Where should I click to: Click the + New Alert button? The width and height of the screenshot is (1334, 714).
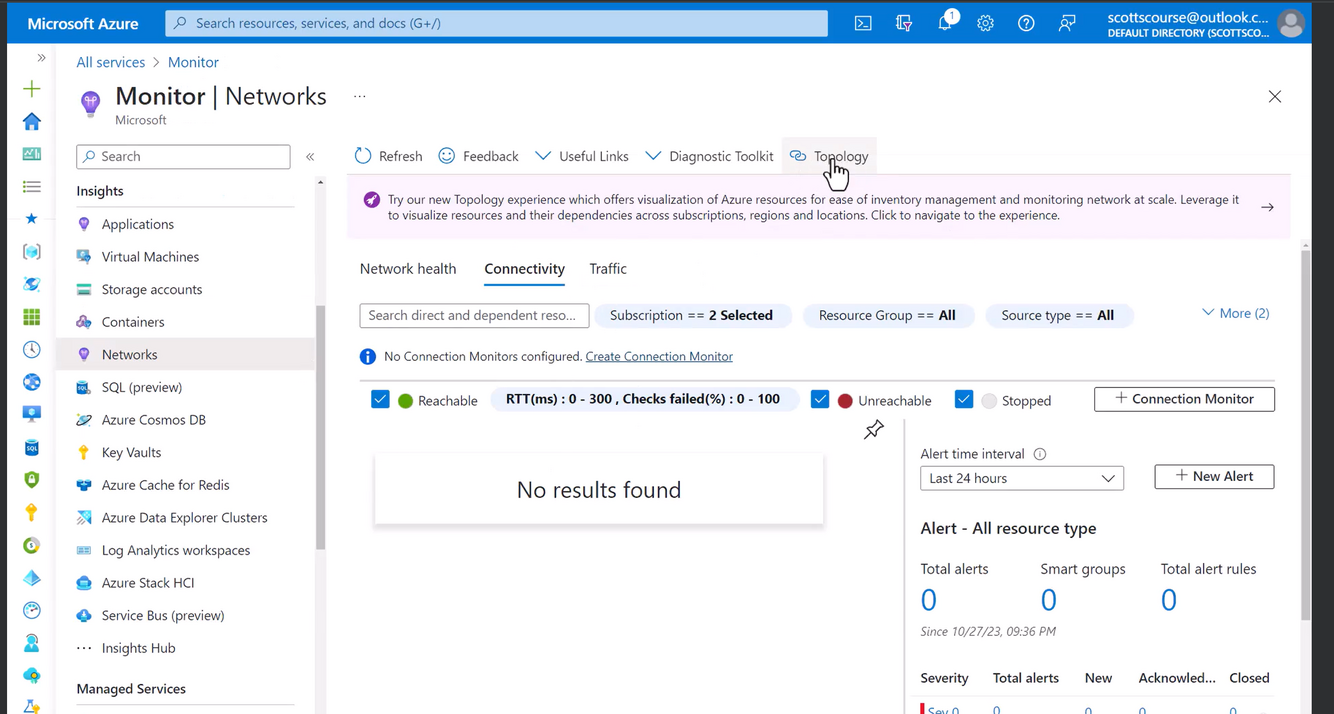1214,476
